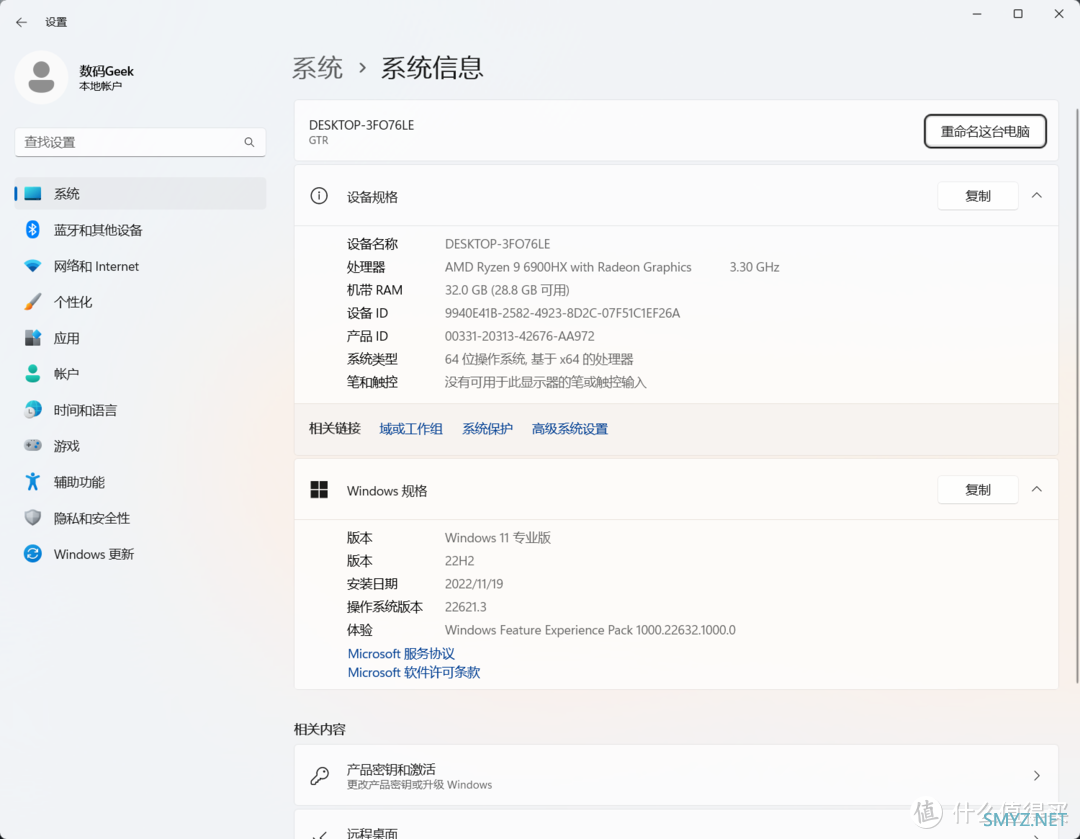Click the Windows 11 专业版 edition value

pyautogui.click(x=497, y=538)
